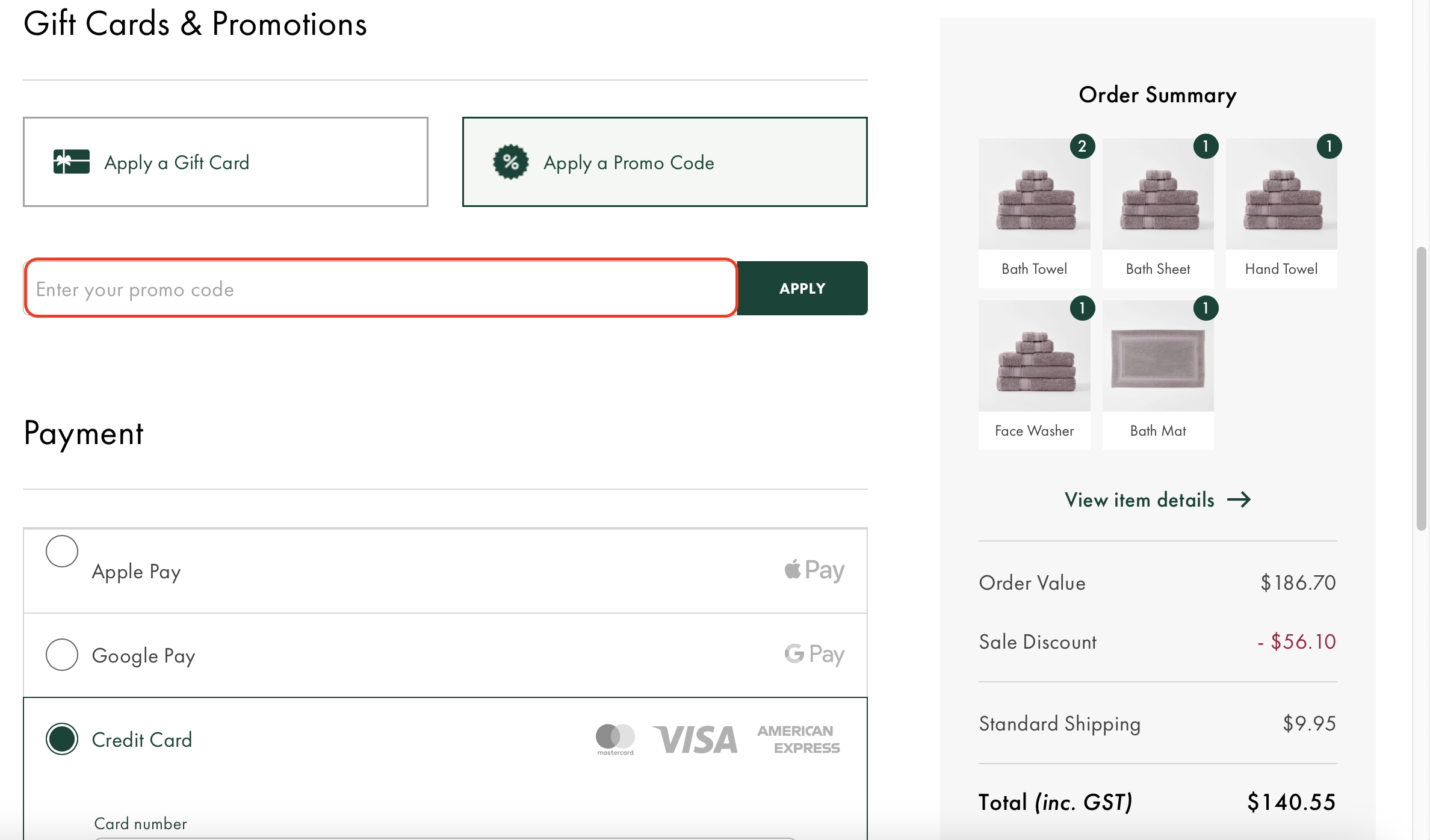Click the APPLY button for promo code
The height and width of the screenshot is (840, 1430).
coord(802,288)
